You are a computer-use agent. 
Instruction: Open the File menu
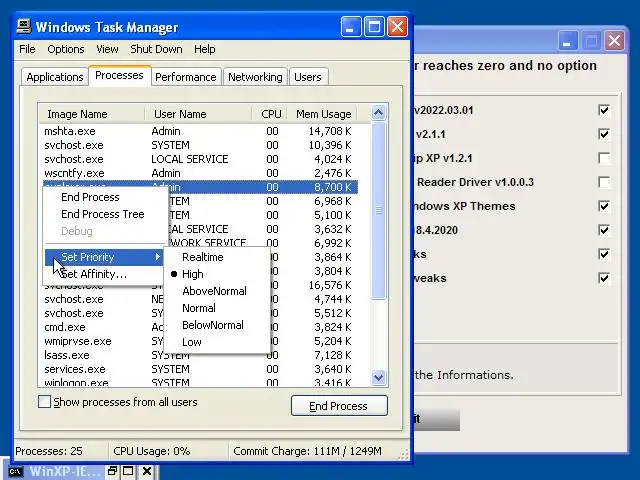[27, 49]
